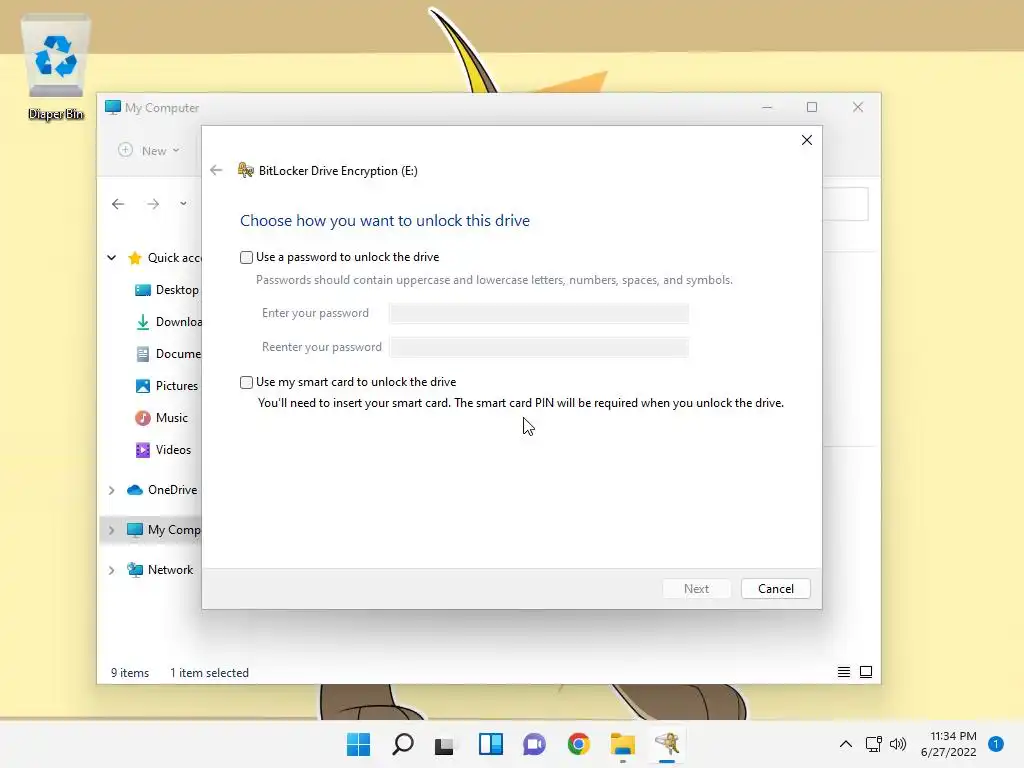Expand the Network tree node
This screenshot has height=768, width=1024.
(112, 570)
